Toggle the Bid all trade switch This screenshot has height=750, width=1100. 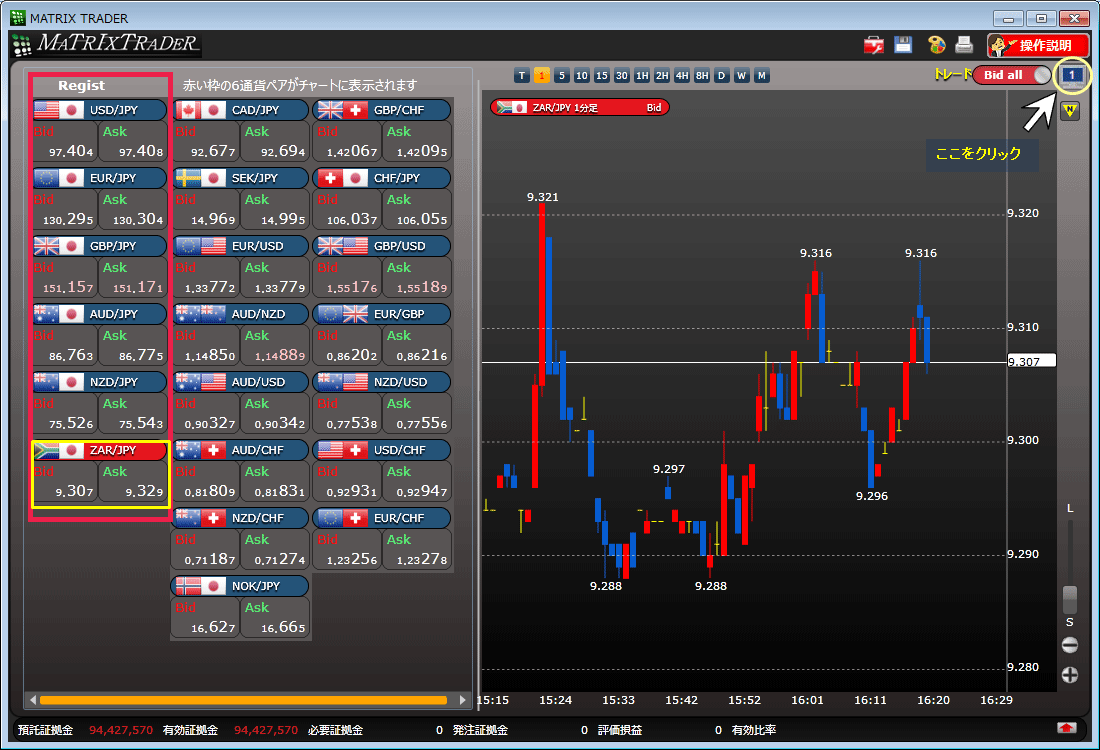(x=1012, y=75)
